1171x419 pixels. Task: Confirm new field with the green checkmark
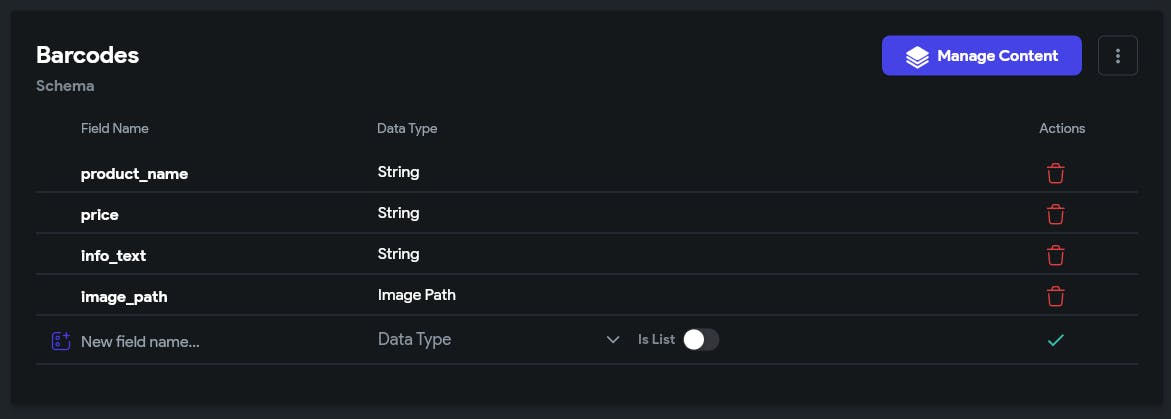1055,340
